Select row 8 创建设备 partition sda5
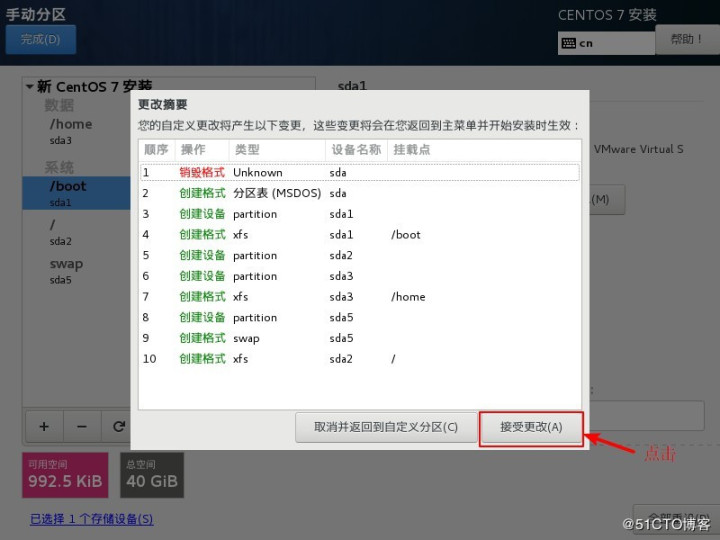Image resolution: width=720 pixels, height=540 pixels. pos(360,317)
